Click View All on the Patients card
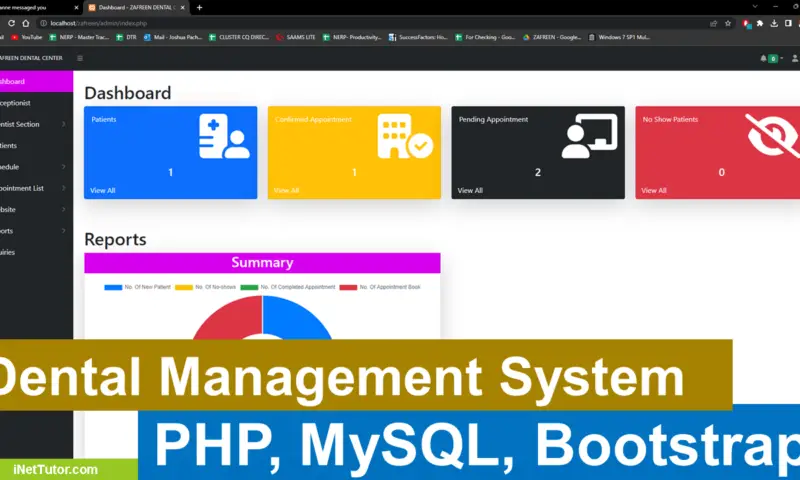 pyautogui.click(x=102, y=190)
